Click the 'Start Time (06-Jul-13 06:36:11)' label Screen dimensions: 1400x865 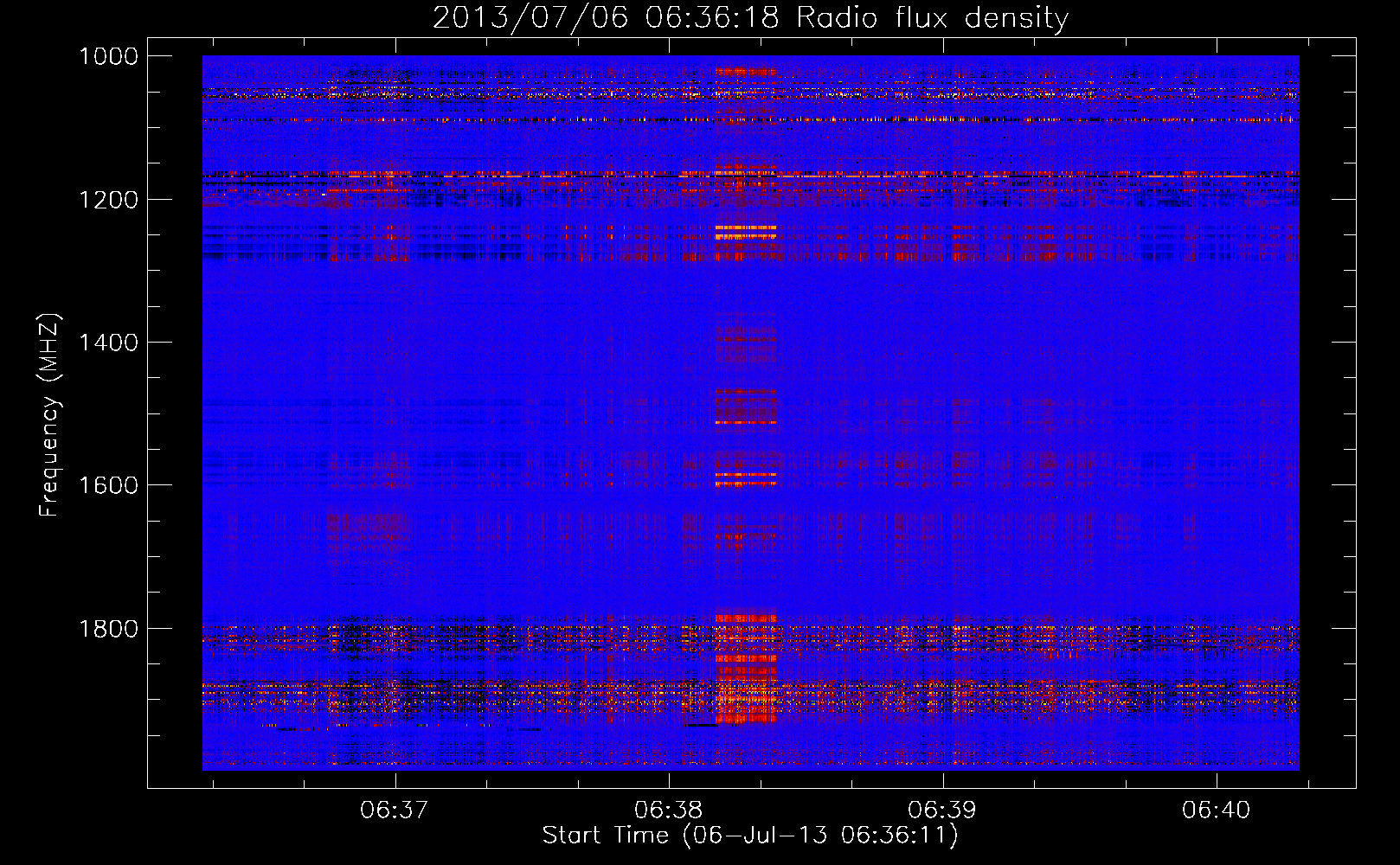(x=750, y=836)
